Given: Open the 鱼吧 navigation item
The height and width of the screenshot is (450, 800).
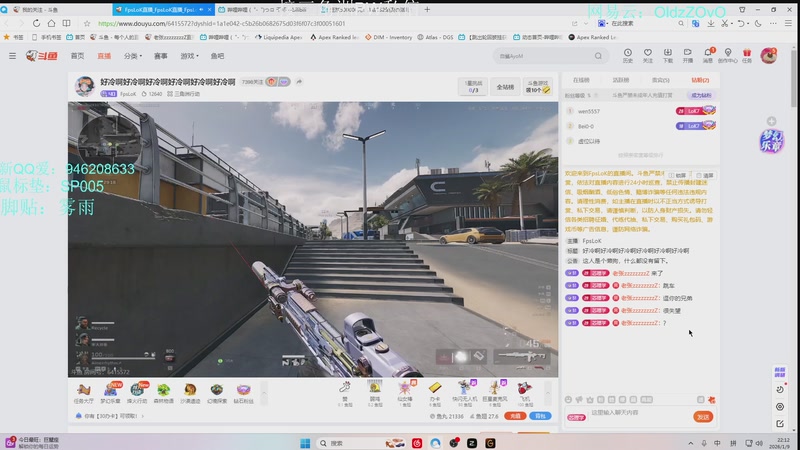Looking at the screenshot, I should [x=217, y=56].
